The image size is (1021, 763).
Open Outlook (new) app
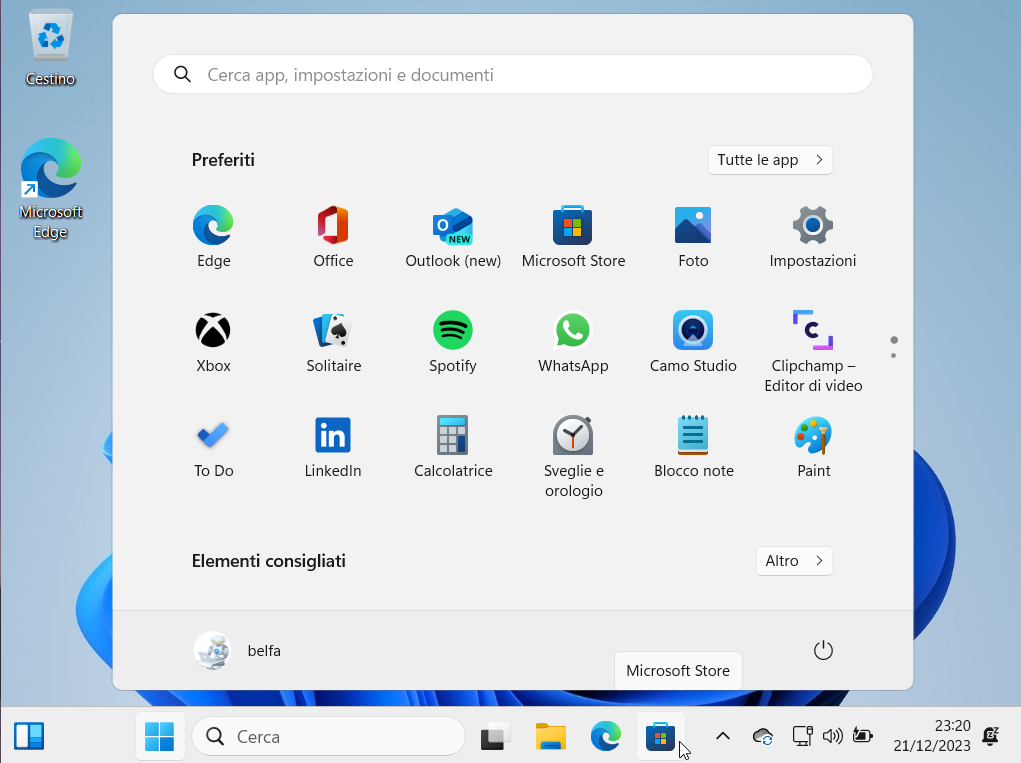pos(453,237)
